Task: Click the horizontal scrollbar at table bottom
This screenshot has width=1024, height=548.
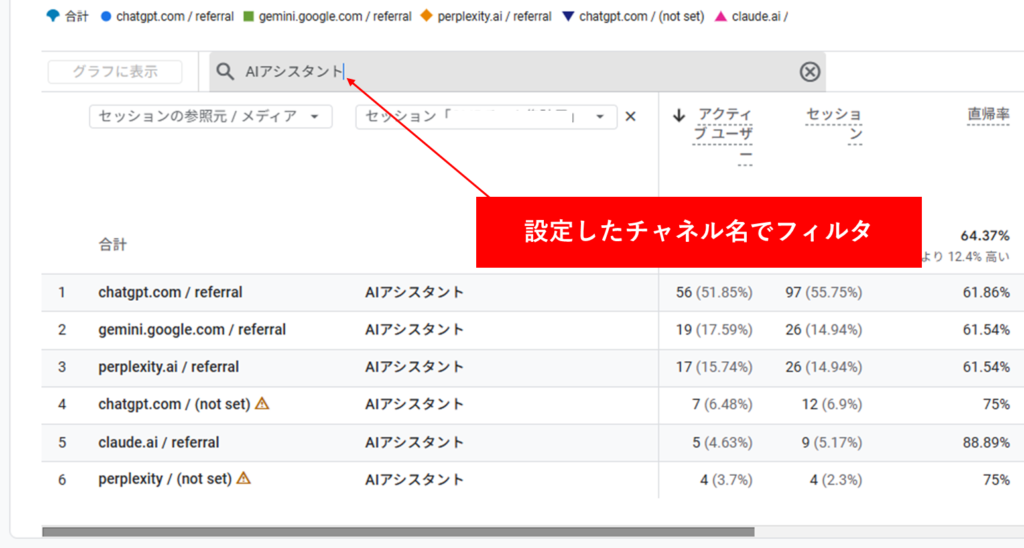Action: pos(398,532)
